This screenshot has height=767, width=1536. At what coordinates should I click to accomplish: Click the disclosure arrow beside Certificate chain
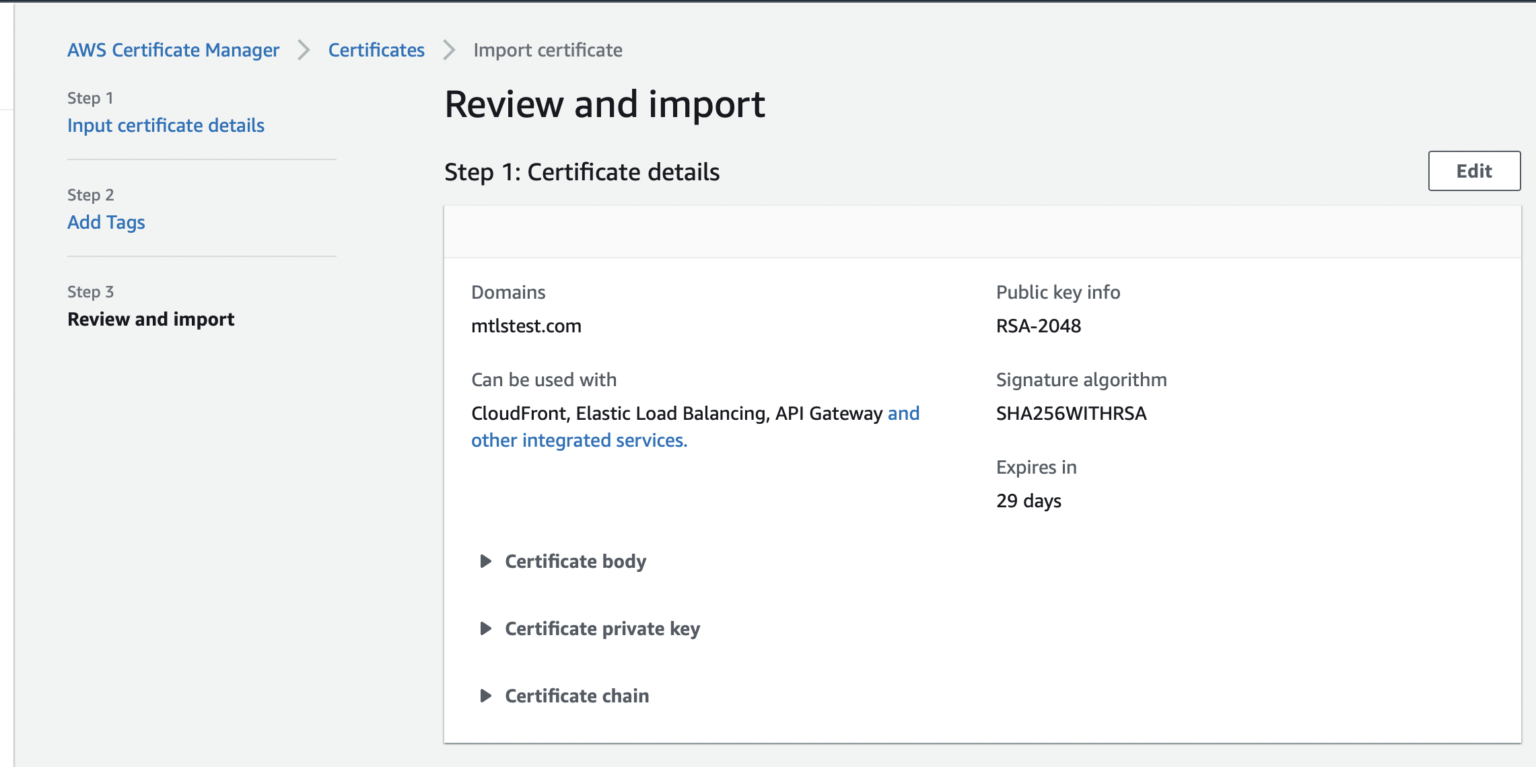click(x=485, y=695)
